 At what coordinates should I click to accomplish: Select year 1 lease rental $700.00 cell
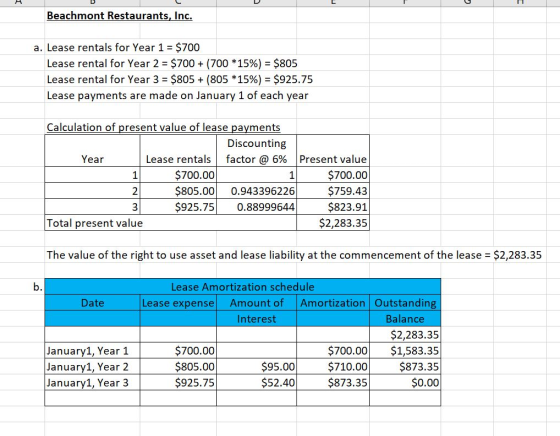point(178,175)
